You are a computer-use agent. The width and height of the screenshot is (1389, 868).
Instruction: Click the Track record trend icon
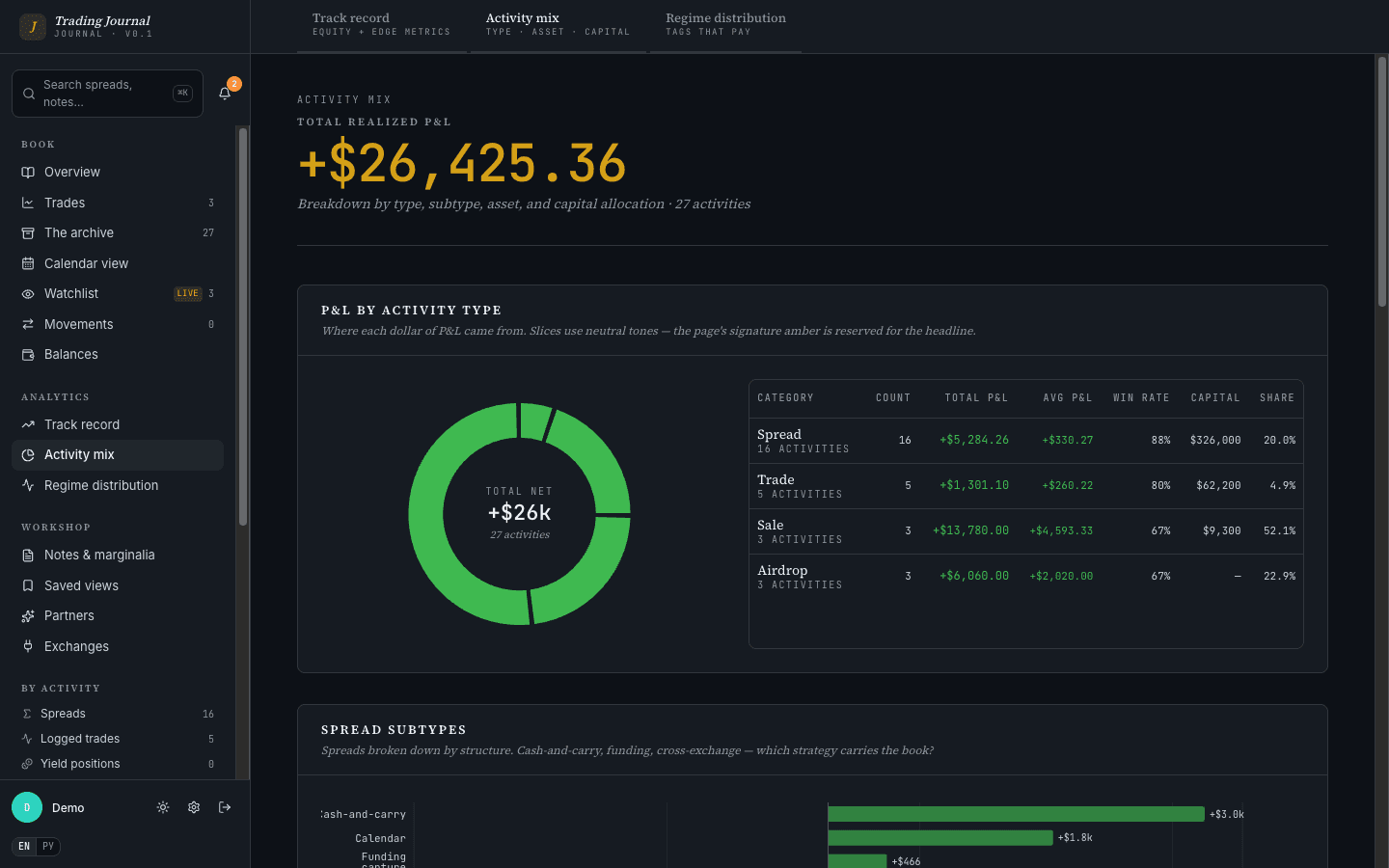[x=28, y=424]
